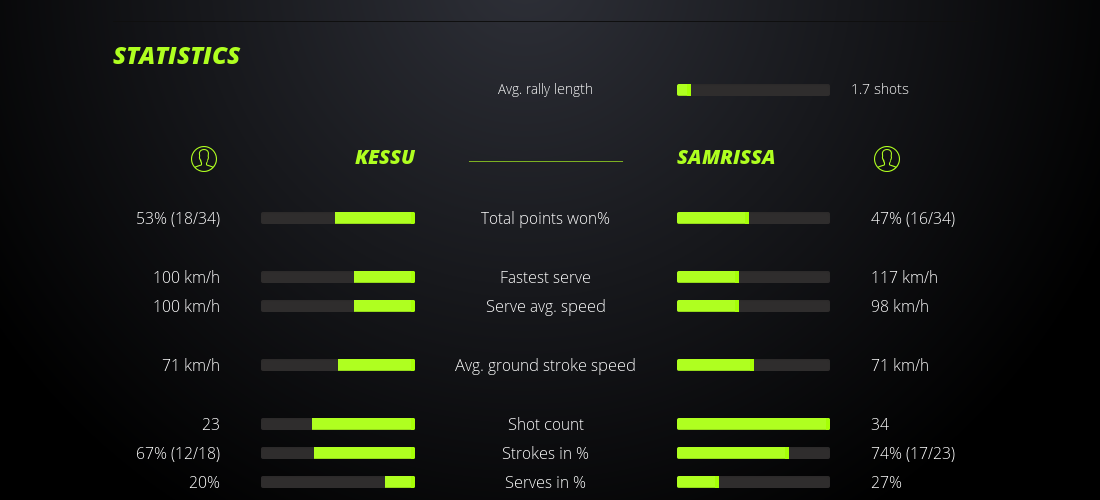Click Kessu's avg. ground stroke speed bar

coord(338,365)
